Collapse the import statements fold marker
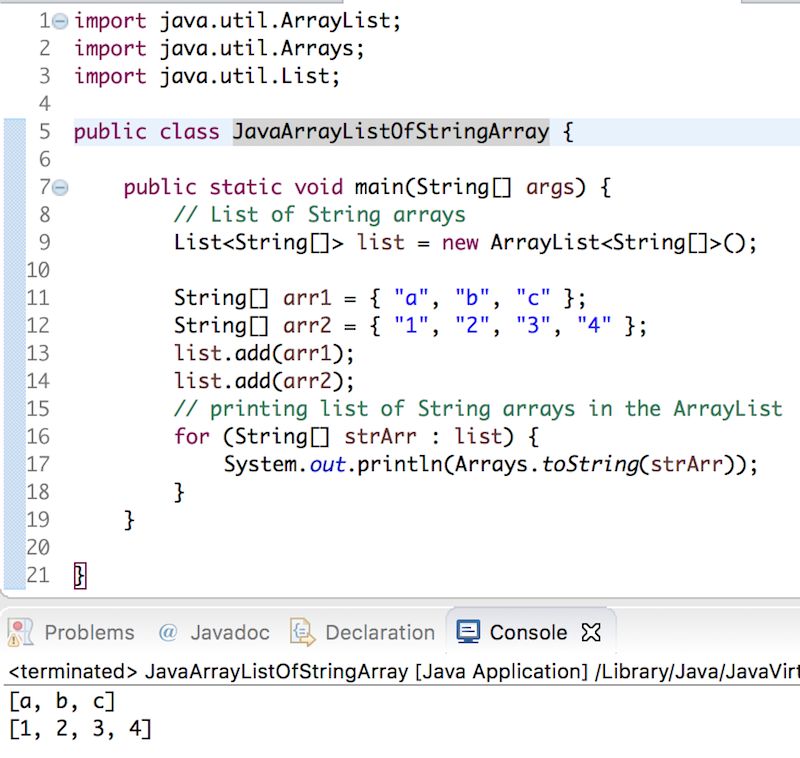The width and height of the screenshot is (800, 758). pyautogui.click(x=61, y=20)
